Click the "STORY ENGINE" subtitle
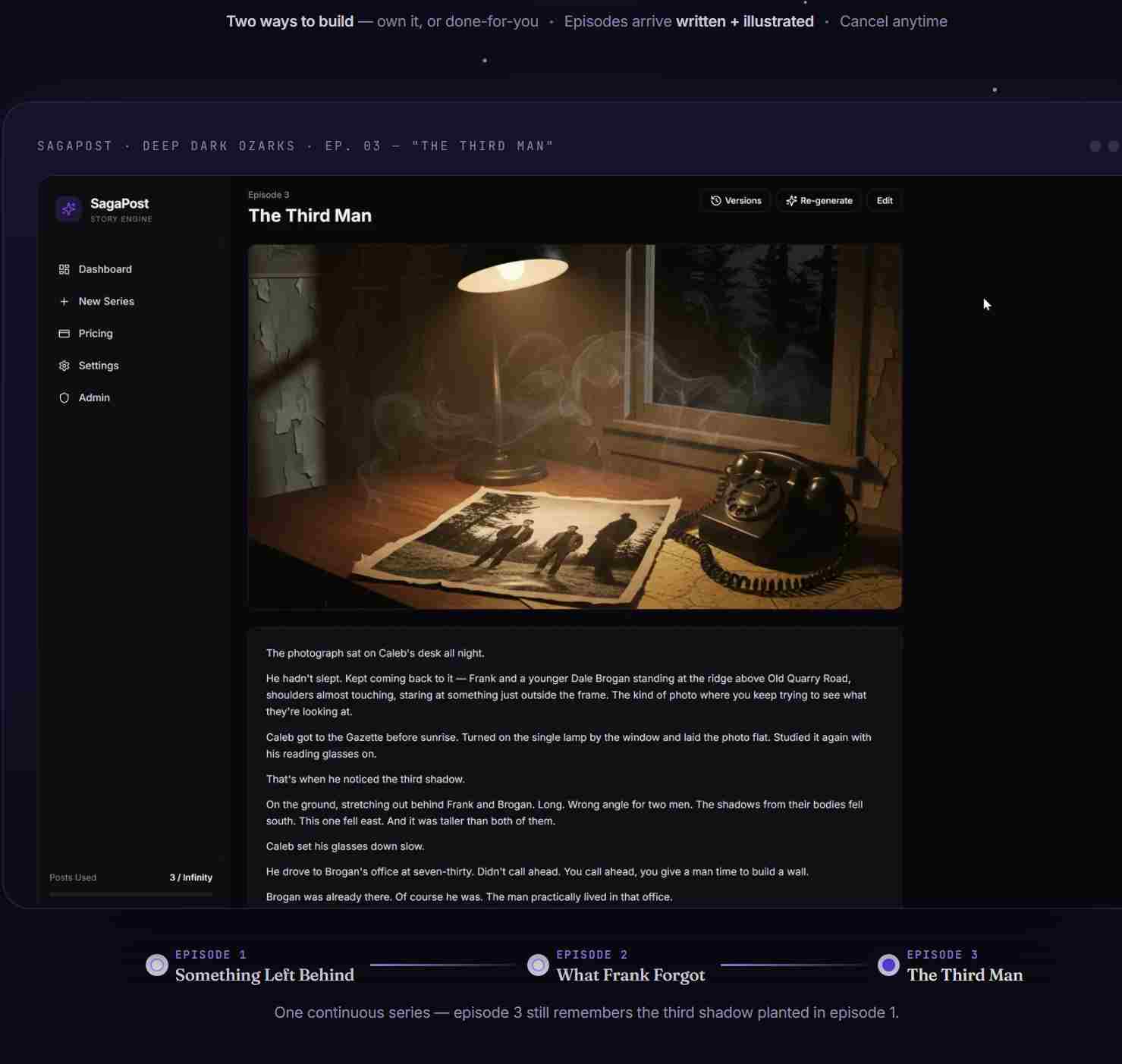 pos(121,219)
